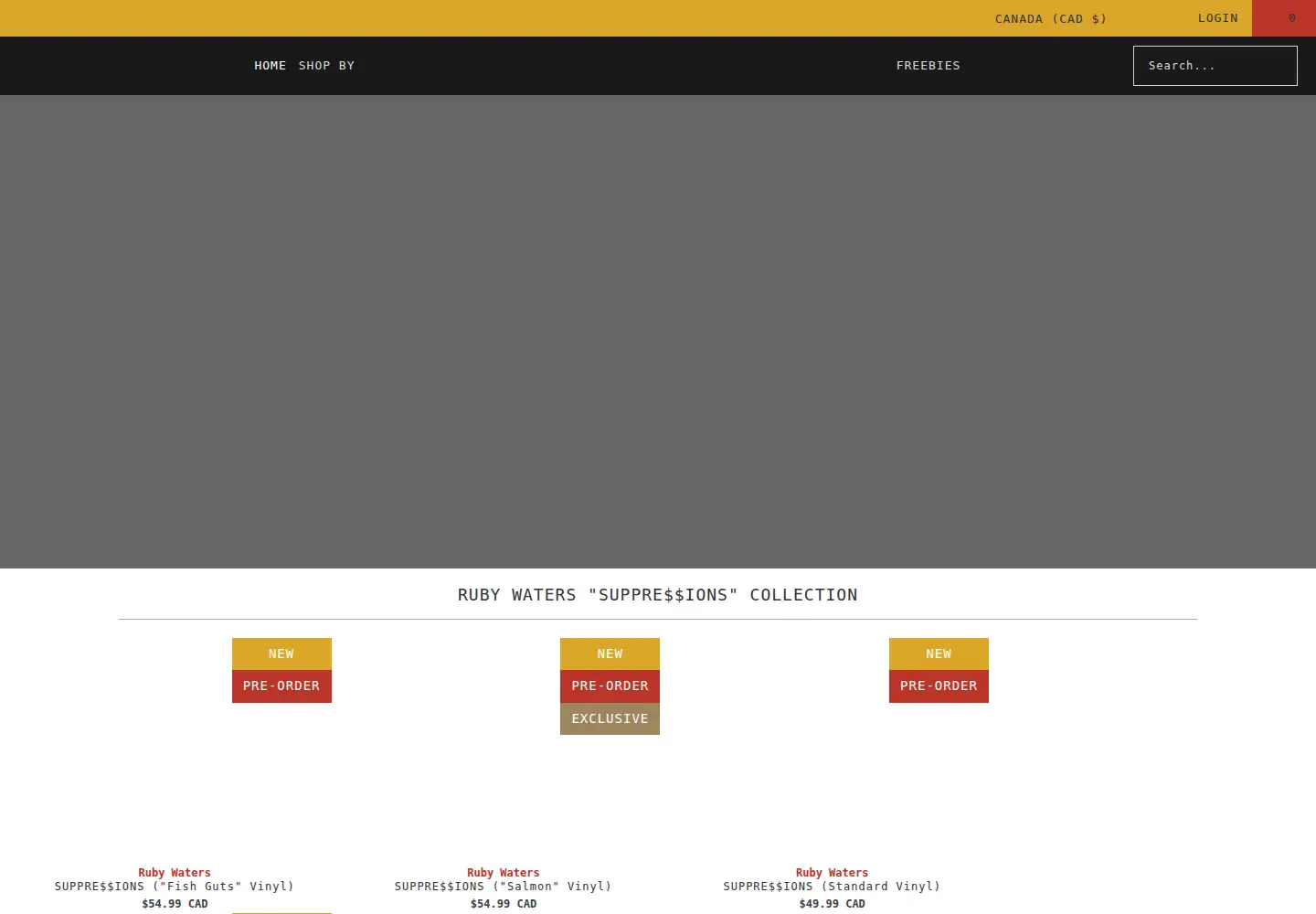The height and width of the screenshot is (914, 1316).
Task: Open SUPPRE$$IONS ("Salmon" Vinyl) product
Action: (x=504, y=887)
